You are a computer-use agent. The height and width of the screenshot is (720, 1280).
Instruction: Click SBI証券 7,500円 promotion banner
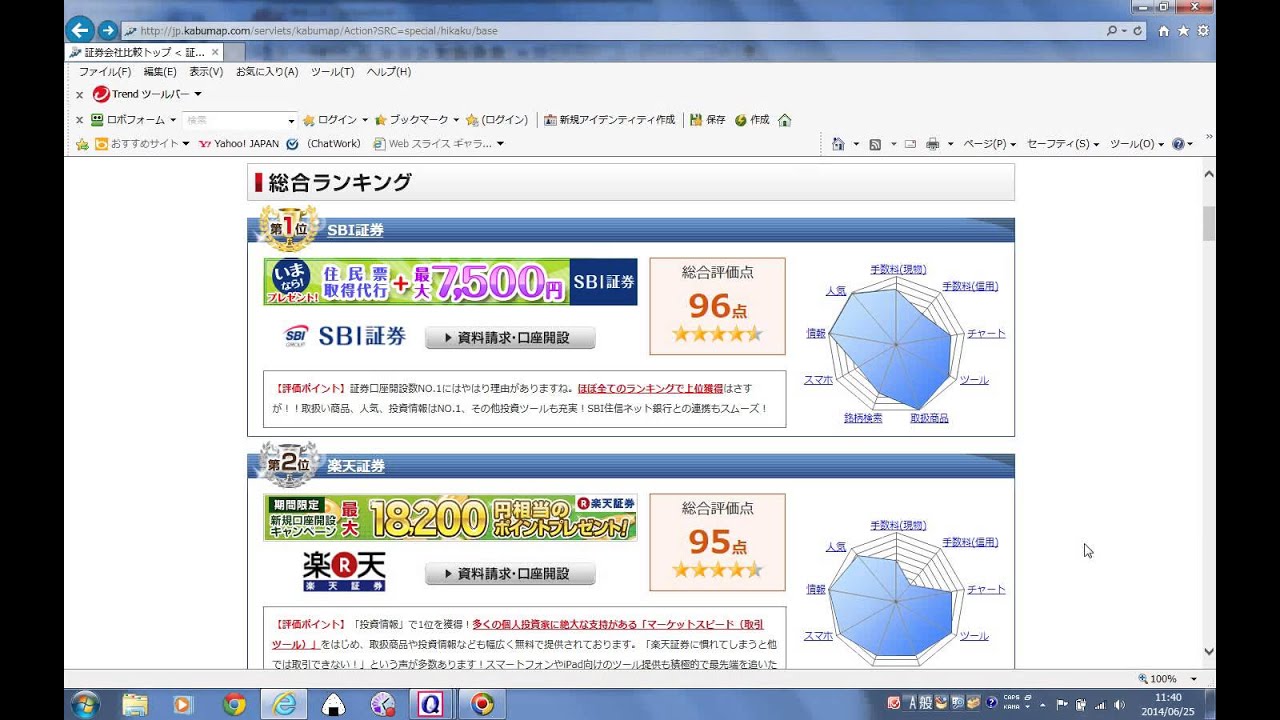tap(450, 282)
